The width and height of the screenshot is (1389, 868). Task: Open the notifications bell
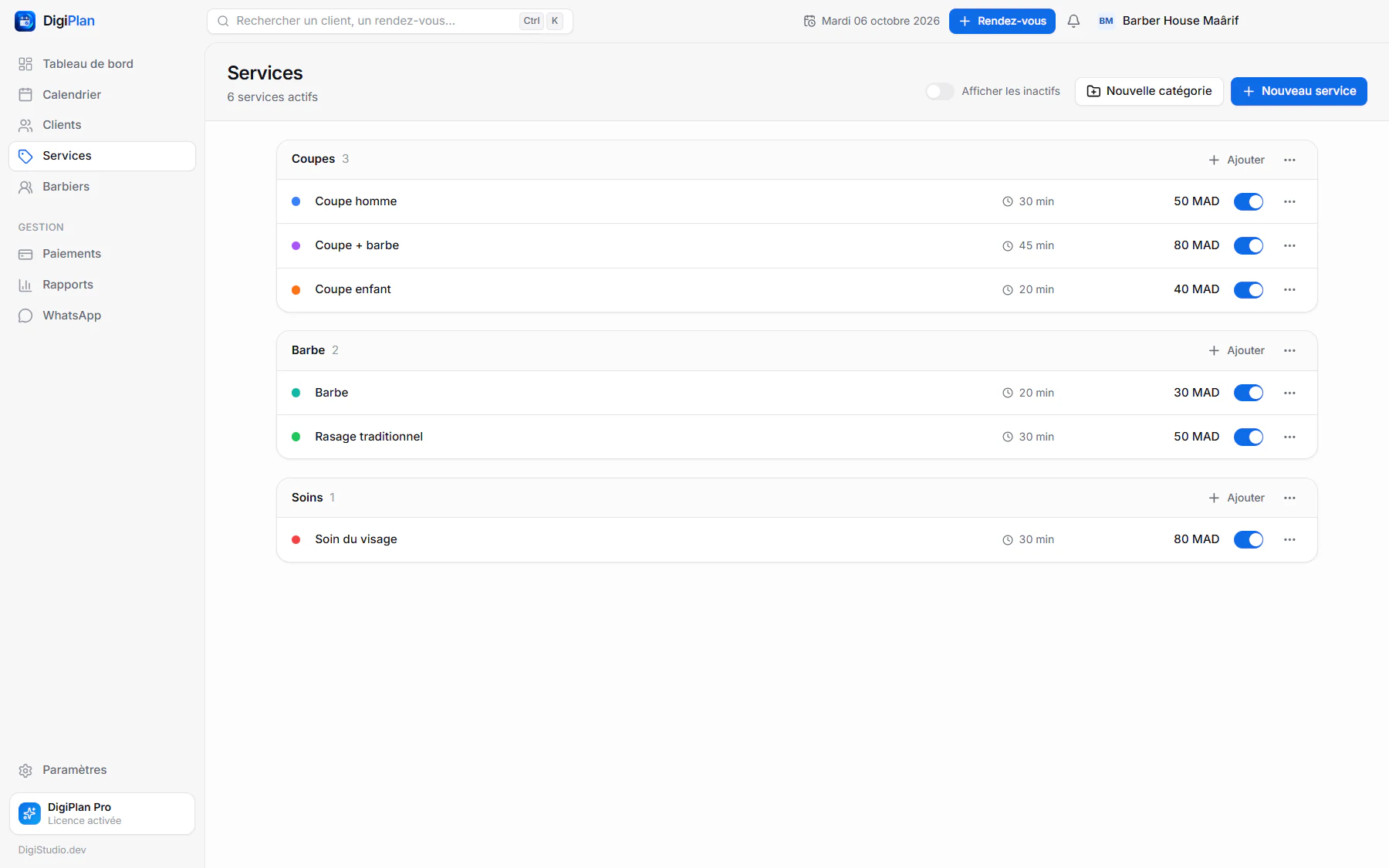pos(1073,21)
